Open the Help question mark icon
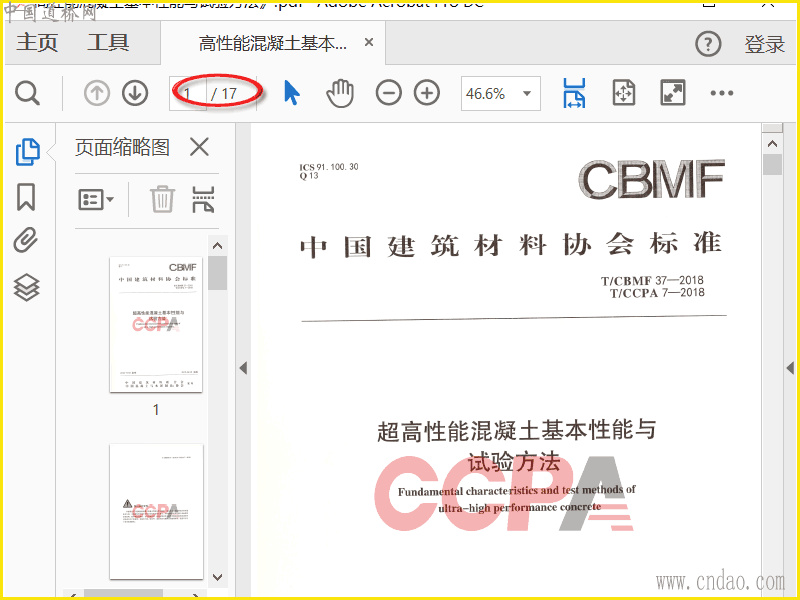800x600 pixels. [708, 44]
